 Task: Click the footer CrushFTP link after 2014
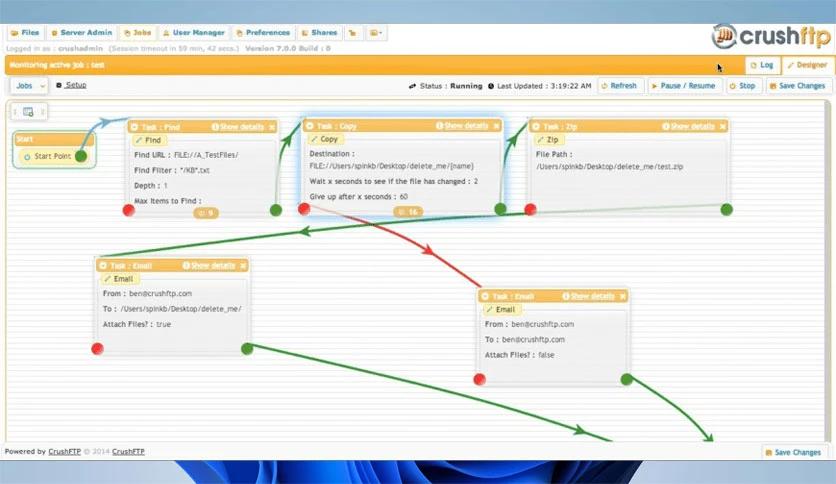coord(128,451)
